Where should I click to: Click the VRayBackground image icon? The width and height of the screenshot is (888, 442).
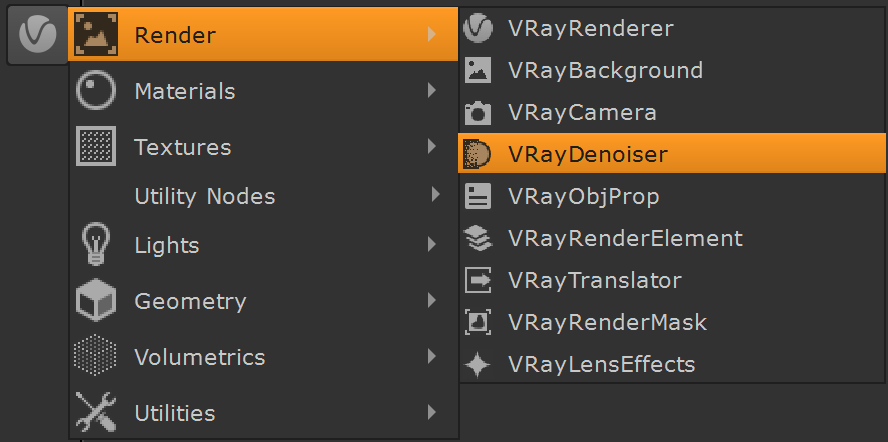coord(478,70)
